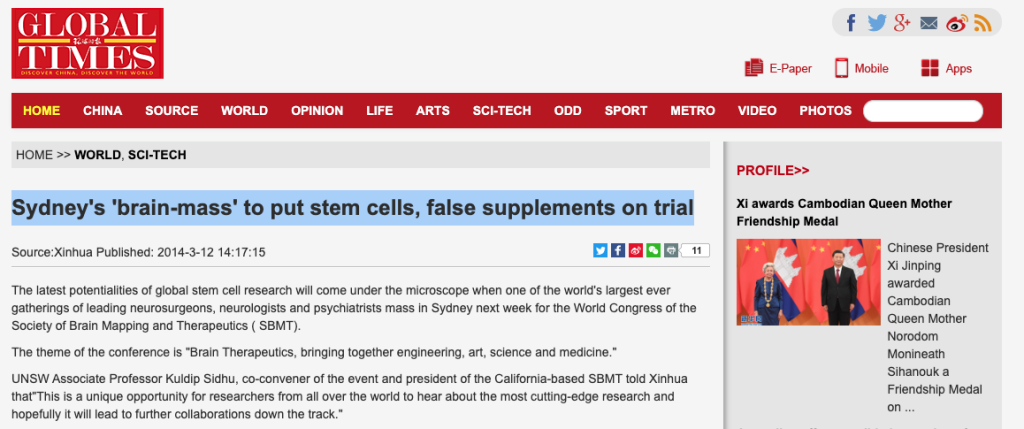Open the PHOTOS navigation item
This screenshot has height=429, width=1024.
click(825, 111)
